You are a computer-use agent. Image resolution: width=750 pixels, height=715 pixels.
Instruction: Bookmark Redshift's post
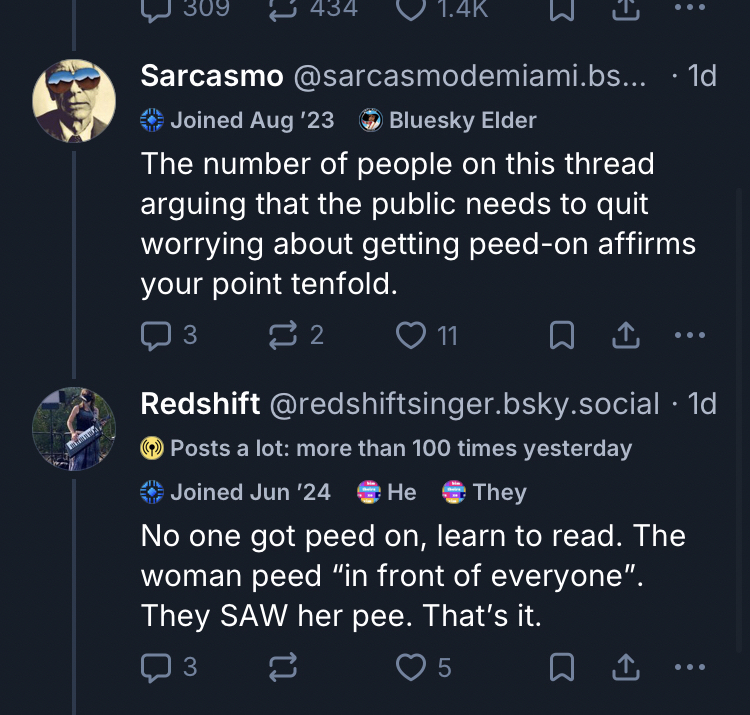coord(562,668)
